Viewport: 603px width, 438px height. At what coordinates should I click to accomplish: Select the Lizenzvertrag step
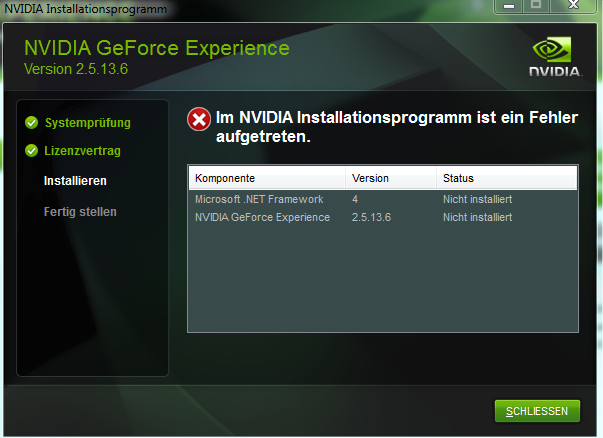point(82,151)
